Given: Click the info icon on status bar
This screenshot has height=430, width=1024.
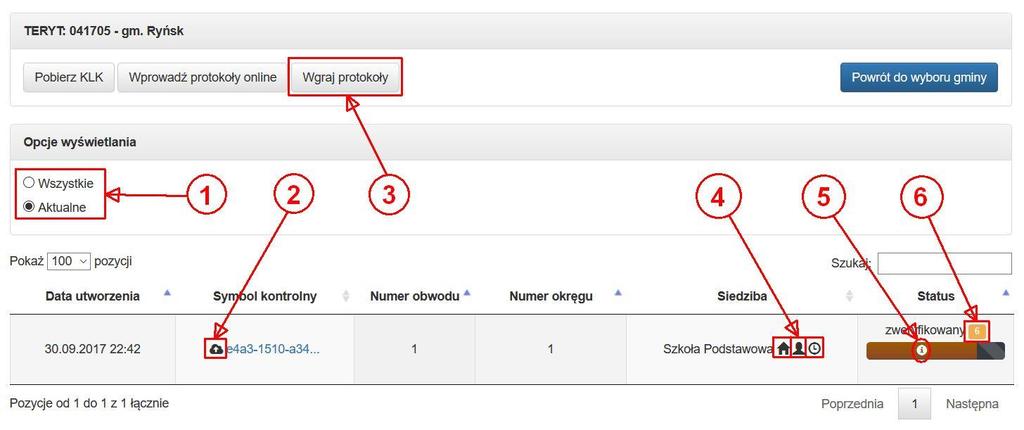Looking at the screenshot, I should pyautogui.click(x=922, y=350).
